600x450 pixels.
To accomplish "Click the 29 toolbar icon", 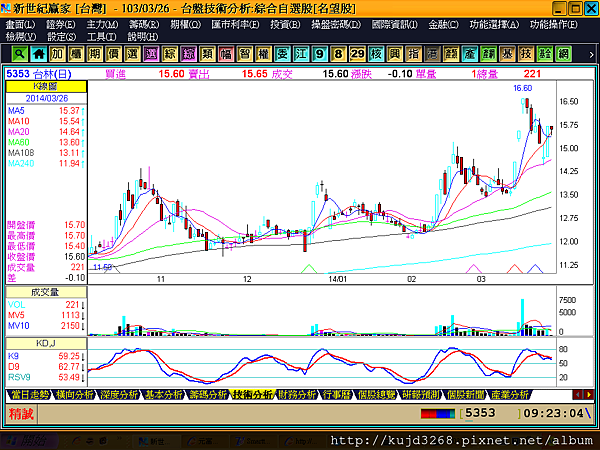I will click(357, 54).
